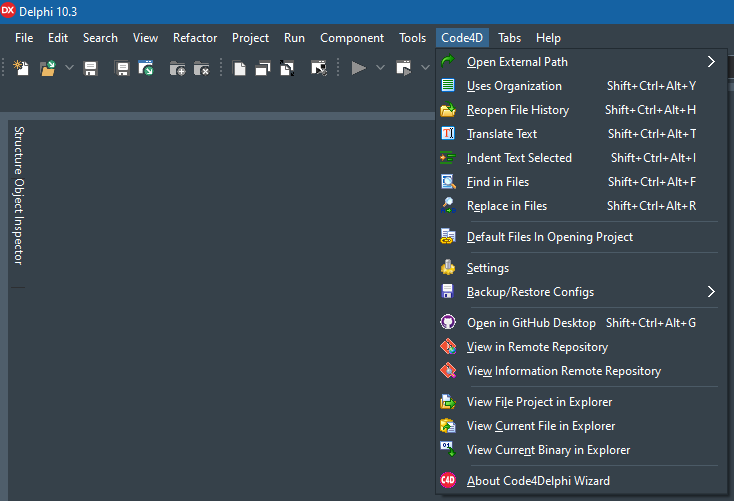The image size is (734, 501).
Task: Click the Open Project toolbar icon
Action: click(146, 68)
